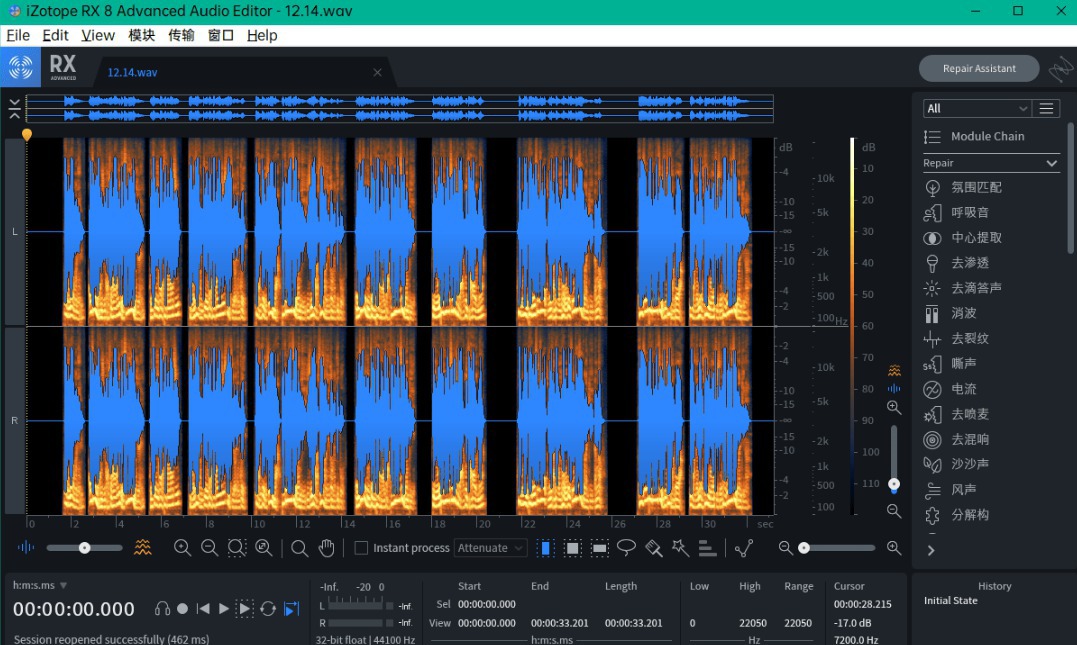Open the De-plosive (去喷麦) module

956,414
